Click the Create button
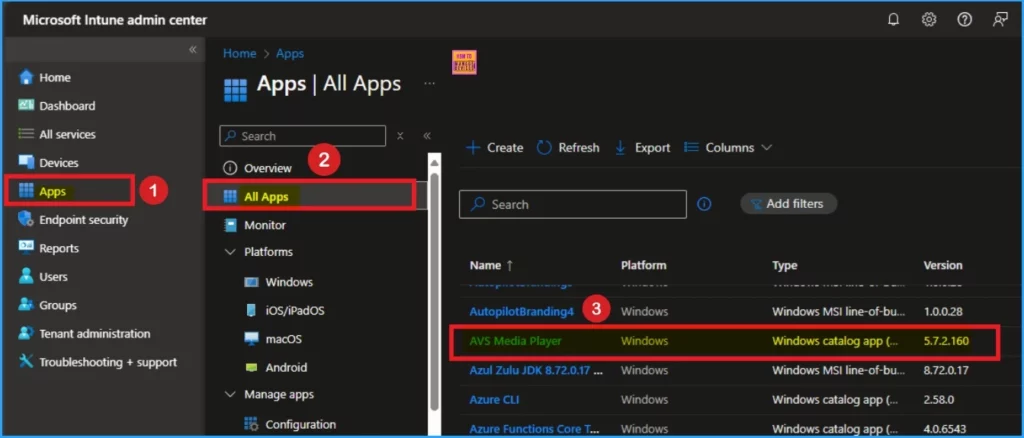1024x438 pixels. 494,148
